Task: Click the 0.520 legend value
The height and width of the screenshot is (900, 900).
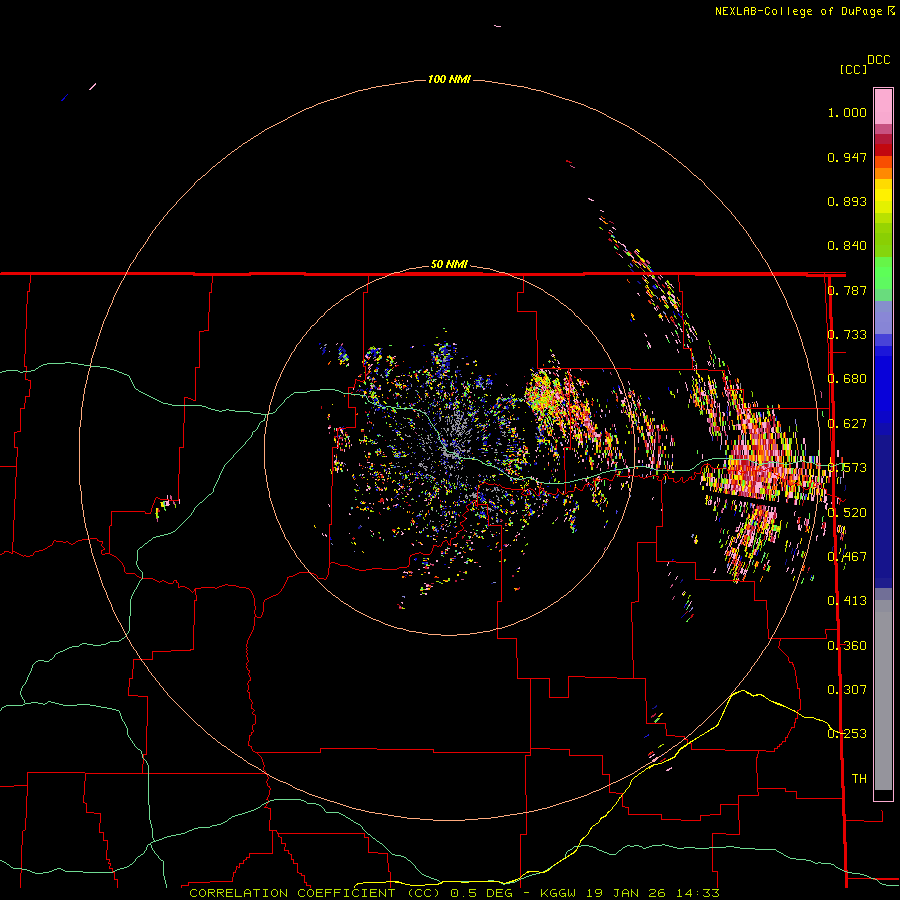Action: (x=847, y=513)
